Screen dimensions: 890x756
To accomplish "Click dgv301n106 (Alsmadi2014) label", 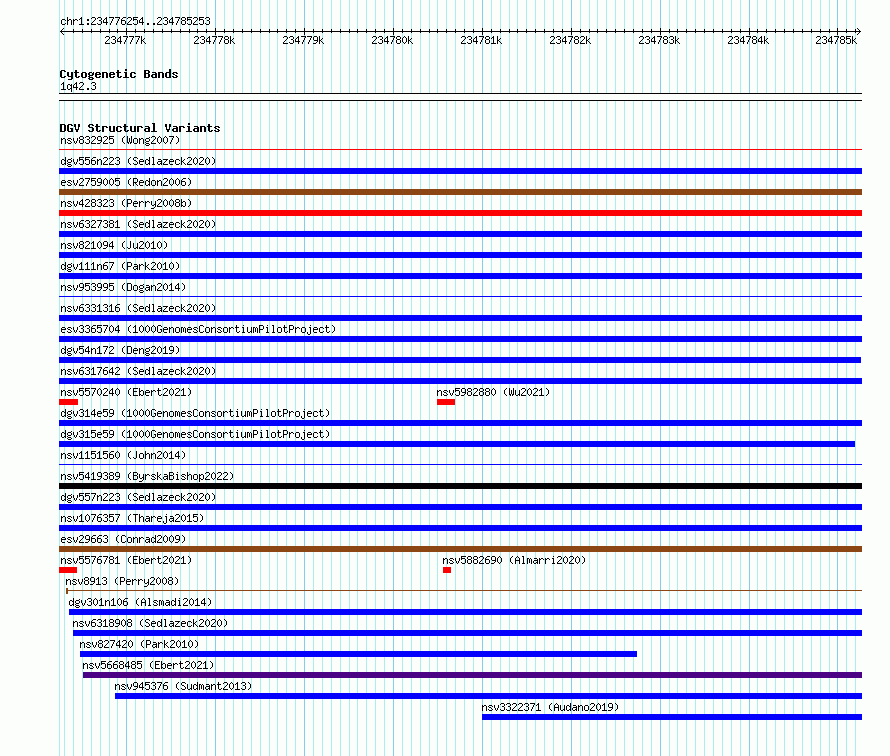I will click(140, 602).
